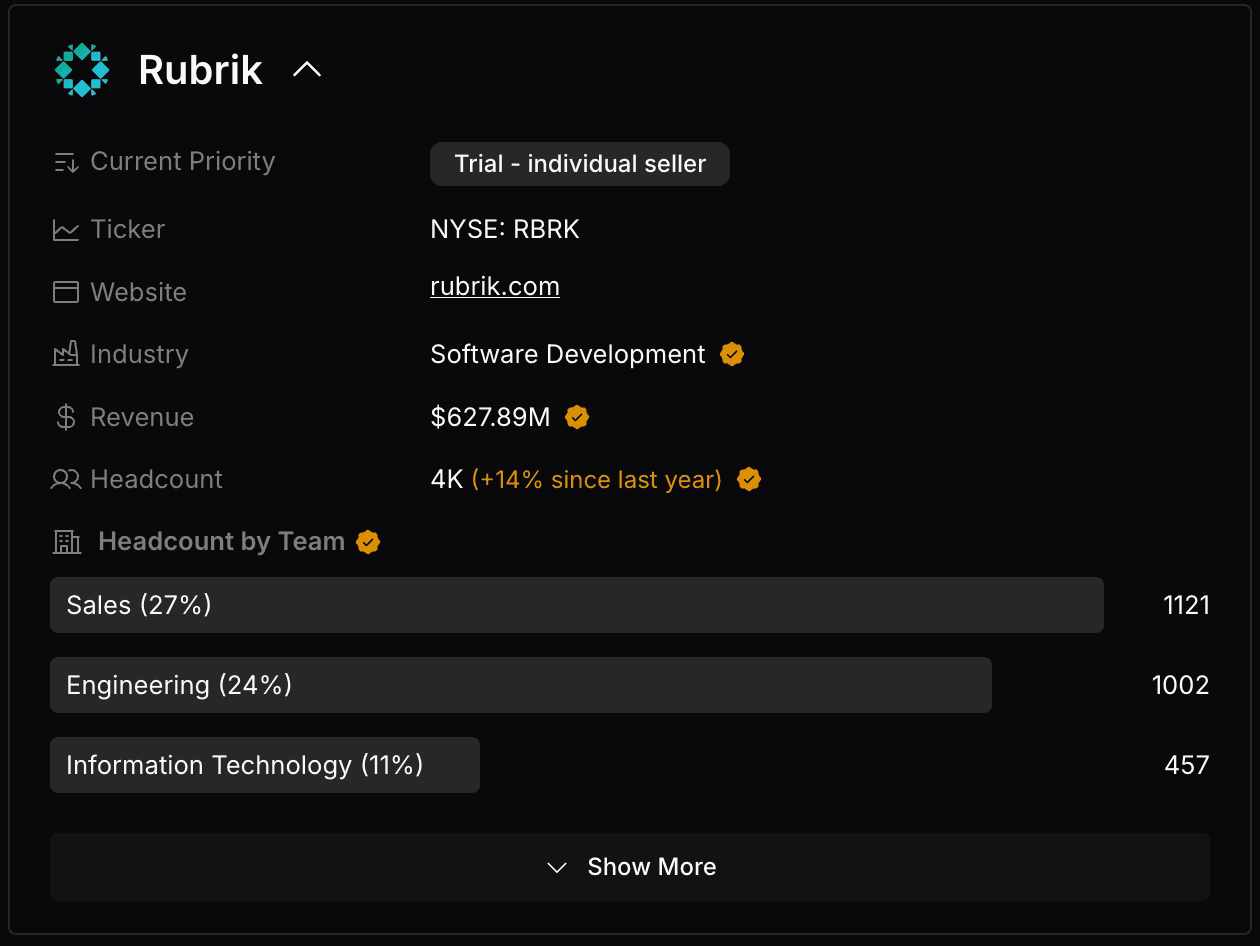1260x946 pixels.
Task: Collapse the Rubrik card with chevron
Action: pyautogui.click(x=307, y=70)
